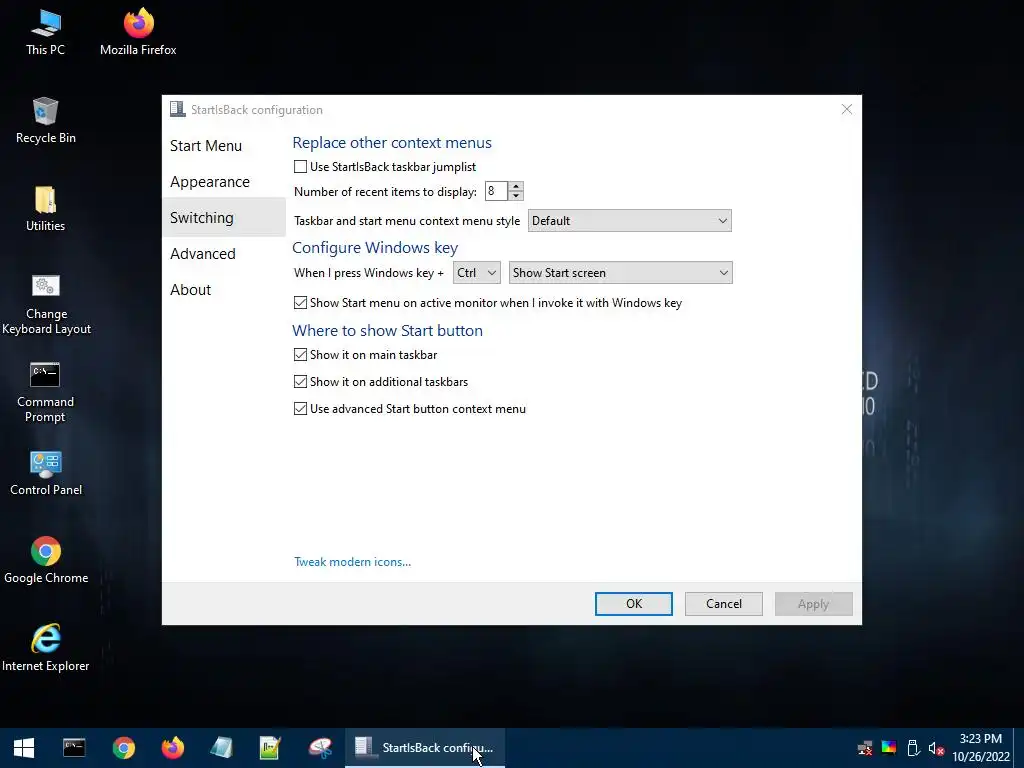
Task: Click the Tweak modern icons link
Action: click(353, 562)
